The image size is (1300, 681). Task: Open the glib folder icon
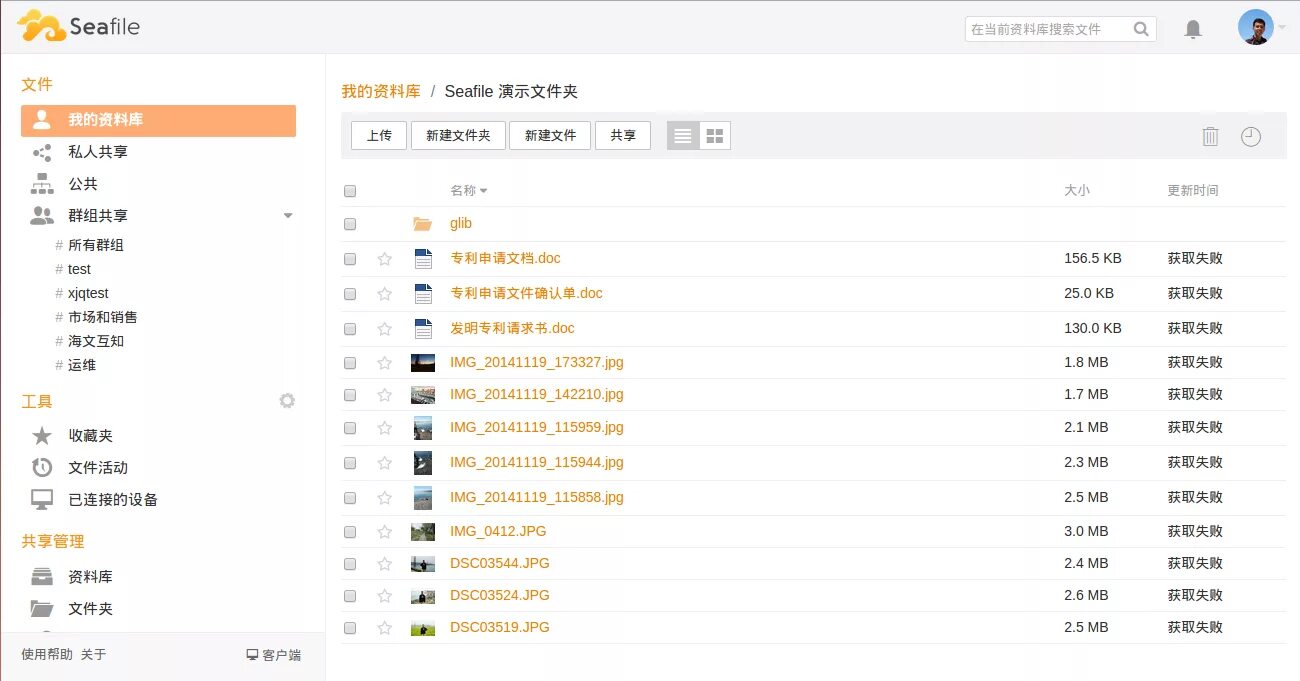click(x=422, y=224)
